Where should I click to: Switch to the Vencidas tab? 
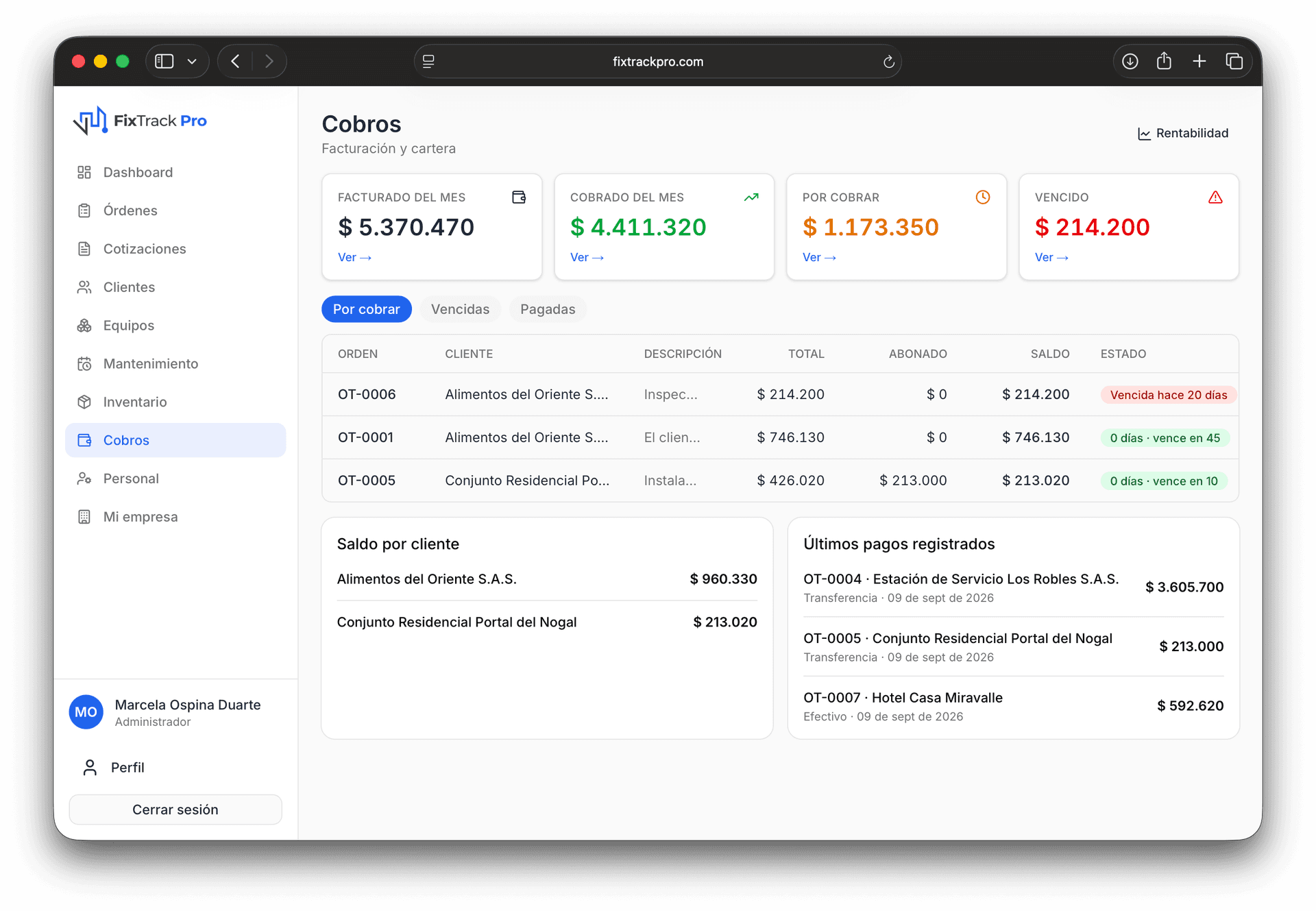coord(460,309)
